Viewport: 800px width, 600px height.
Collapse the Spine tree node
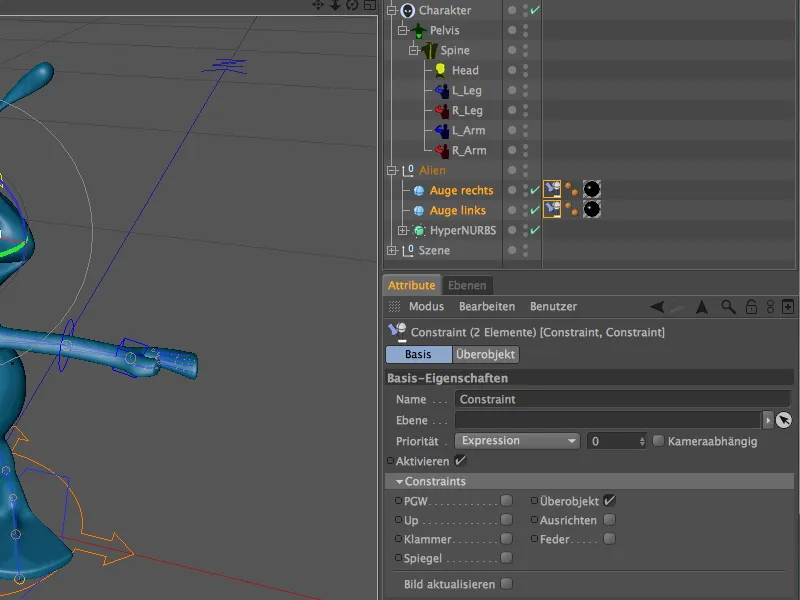[414, 51]
